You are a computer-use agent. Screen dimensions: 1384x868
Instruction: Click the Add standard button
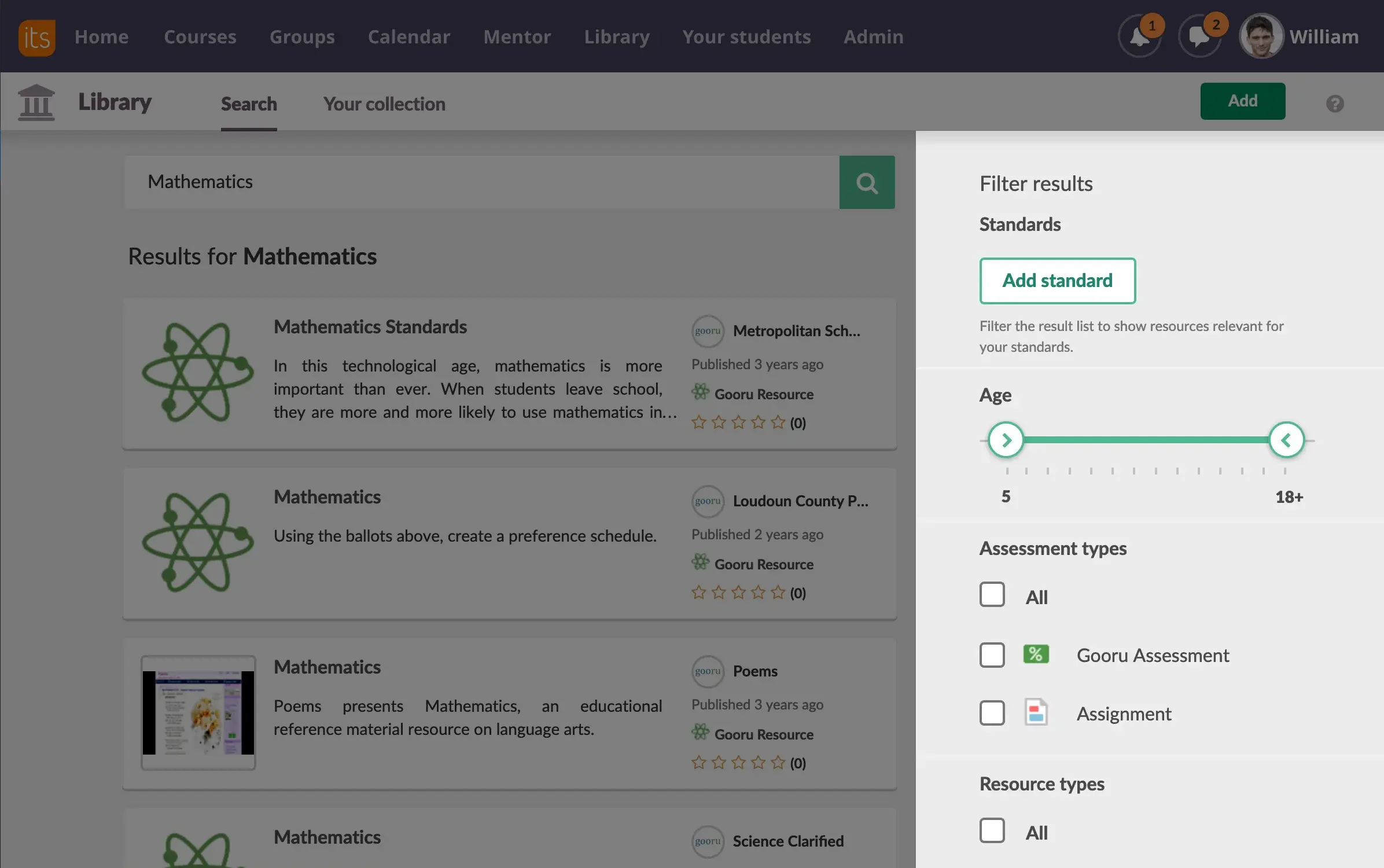tap(1057, 281)
